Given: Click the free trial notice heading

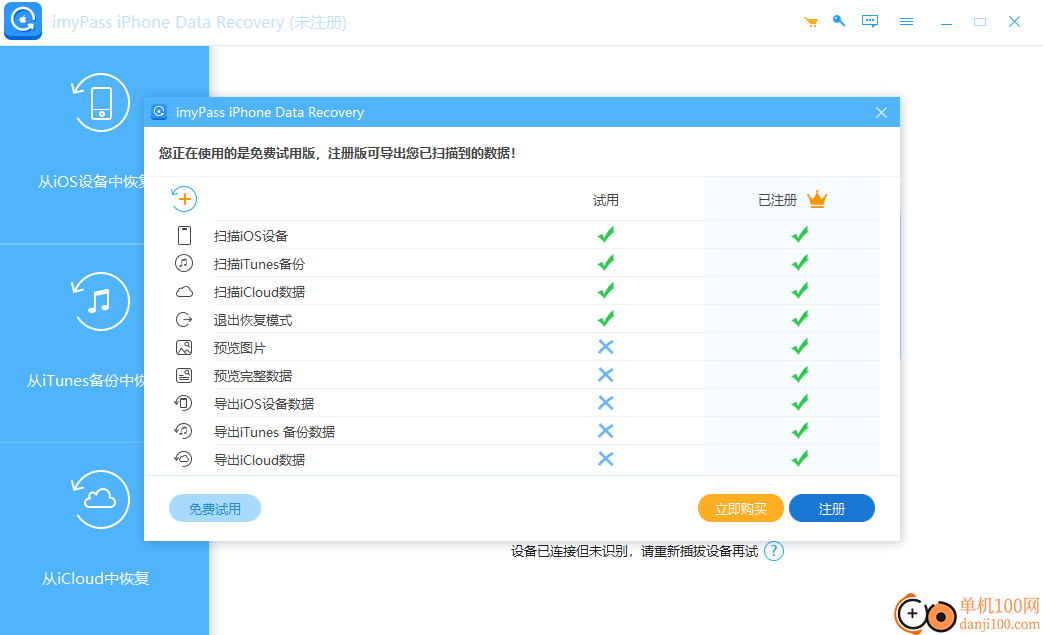Looking at the screenshot, I should tap(337, 154).
